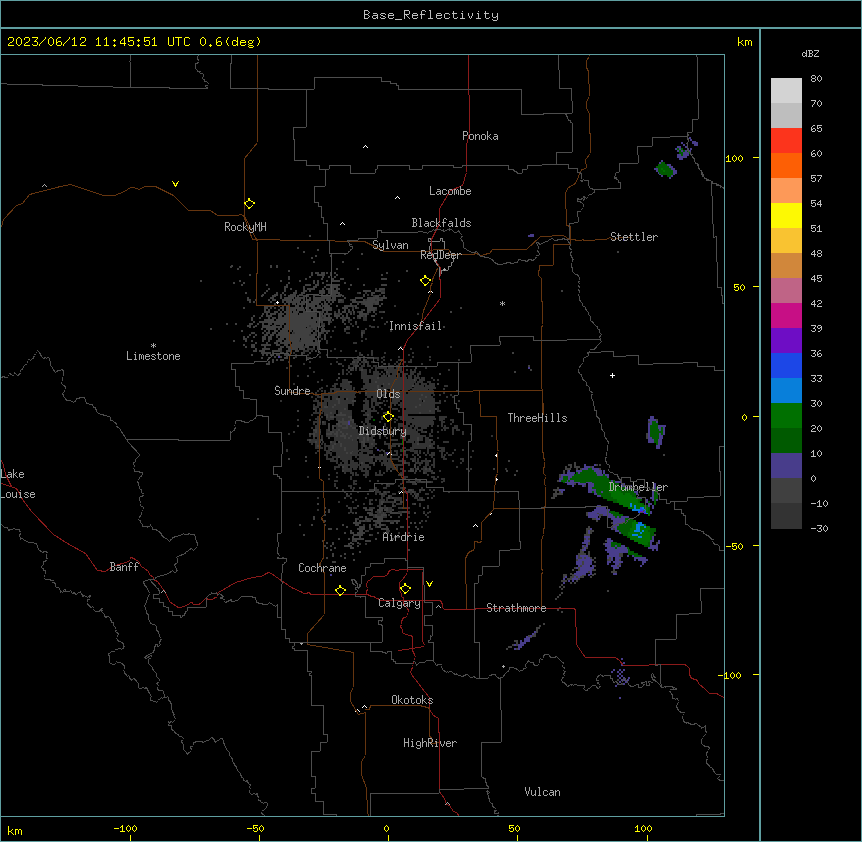862x842 pixels.
Task: Click the Blackfalds label
Action: [x=441, y=223]
